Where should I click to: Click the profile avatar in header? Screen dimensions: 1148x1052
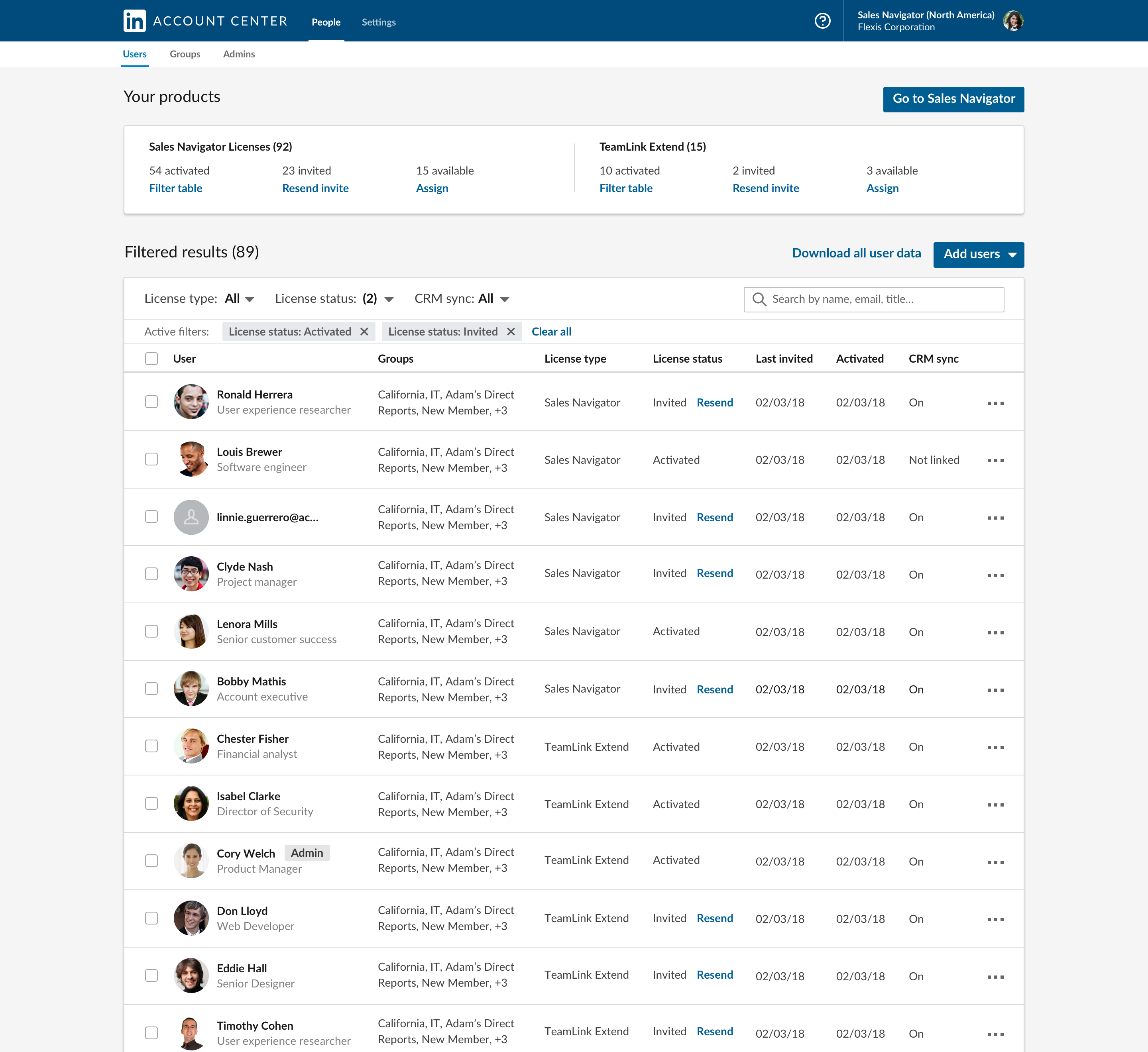click(x=1012, y=21)
